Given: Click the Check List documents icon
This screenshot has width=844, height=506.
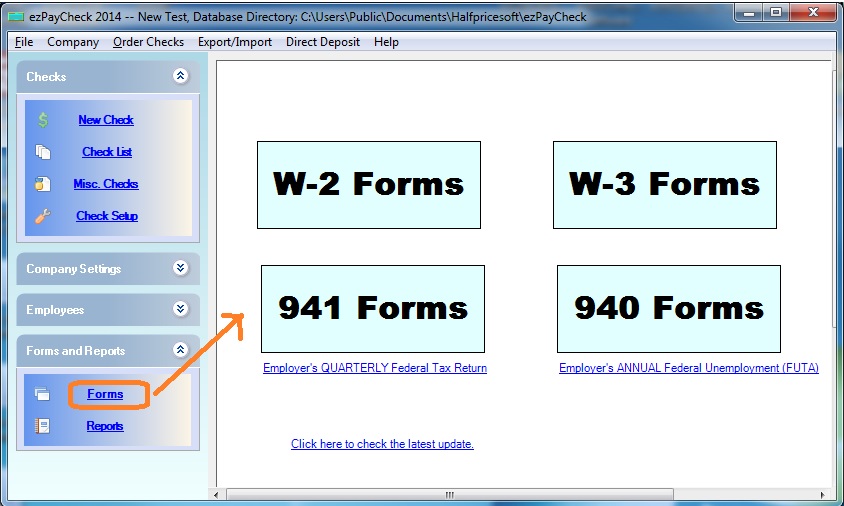Looking at the screenshot, I should coord(43,152).
